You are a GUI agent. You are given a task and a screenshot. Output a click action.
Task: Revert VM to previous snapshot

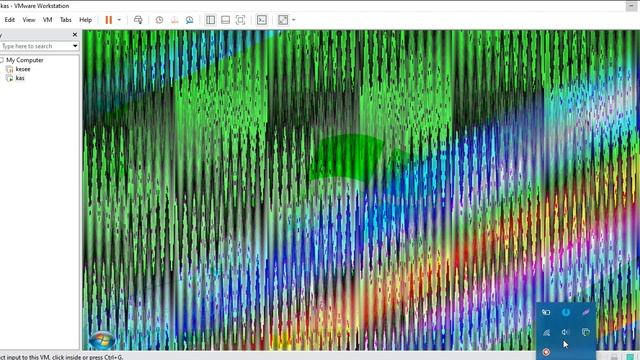175,20
